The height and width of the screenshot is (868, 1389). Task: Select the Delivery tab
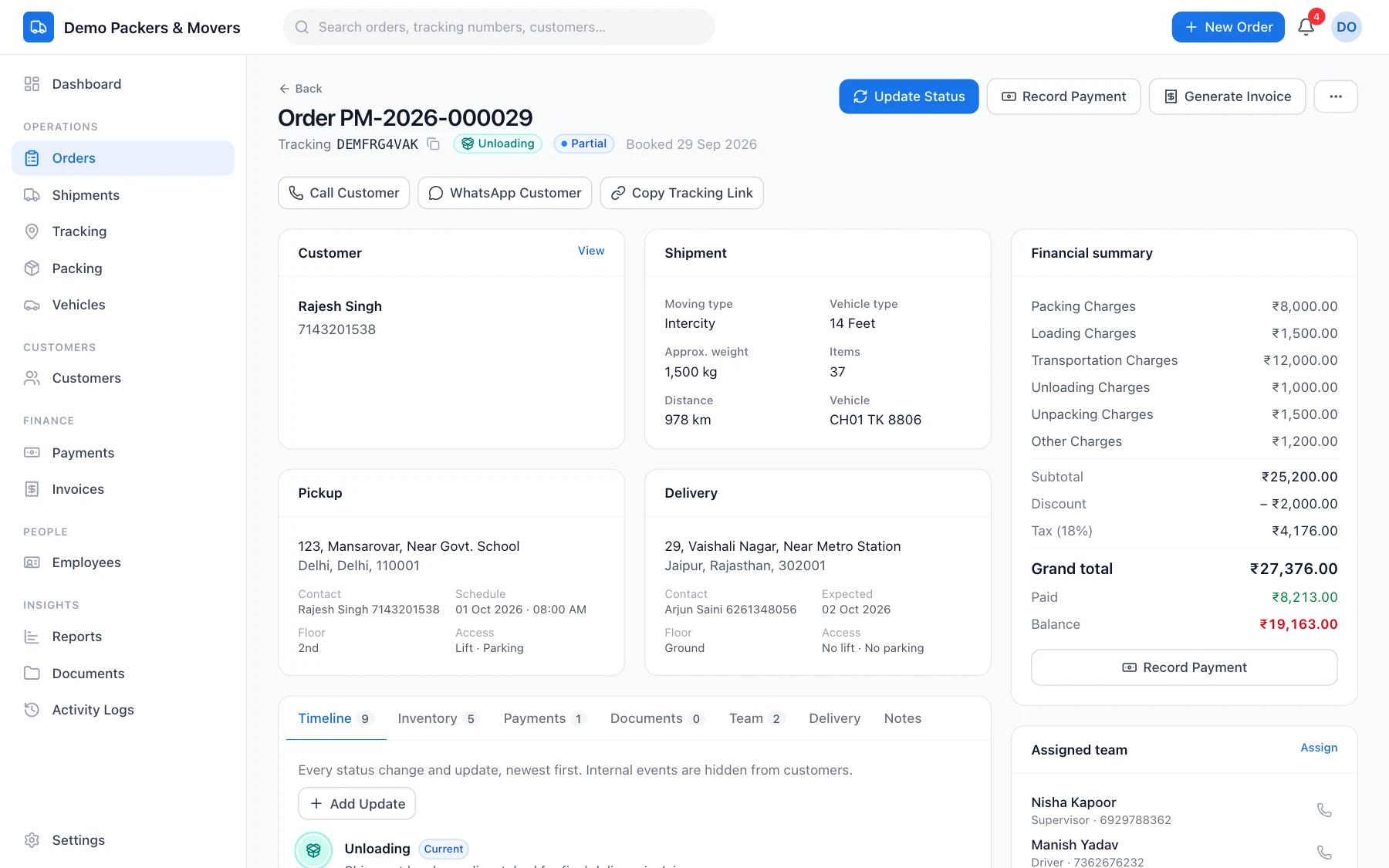[x=834, y=718]
